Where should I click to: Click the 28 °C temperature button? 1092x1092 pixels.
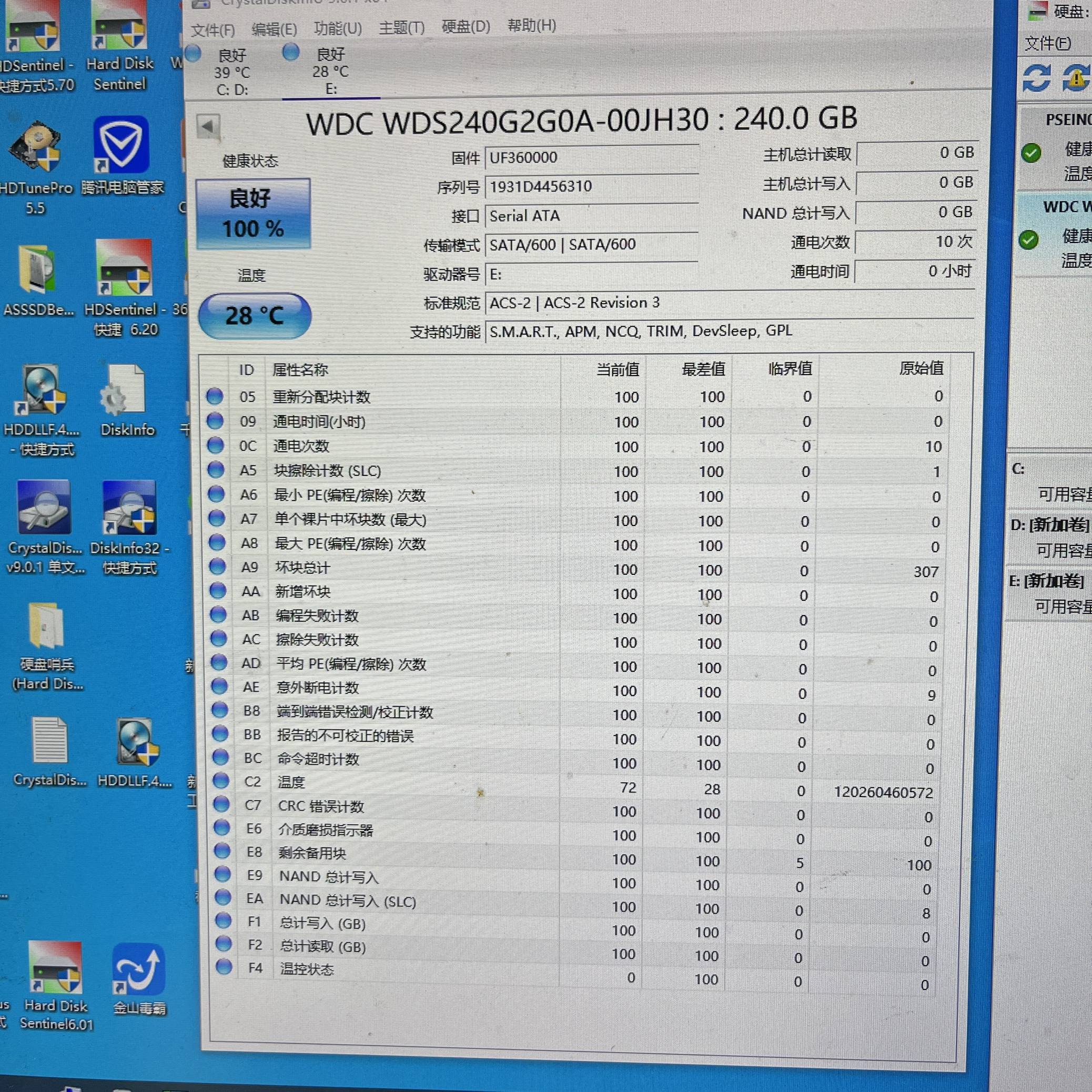coord(255,316)
